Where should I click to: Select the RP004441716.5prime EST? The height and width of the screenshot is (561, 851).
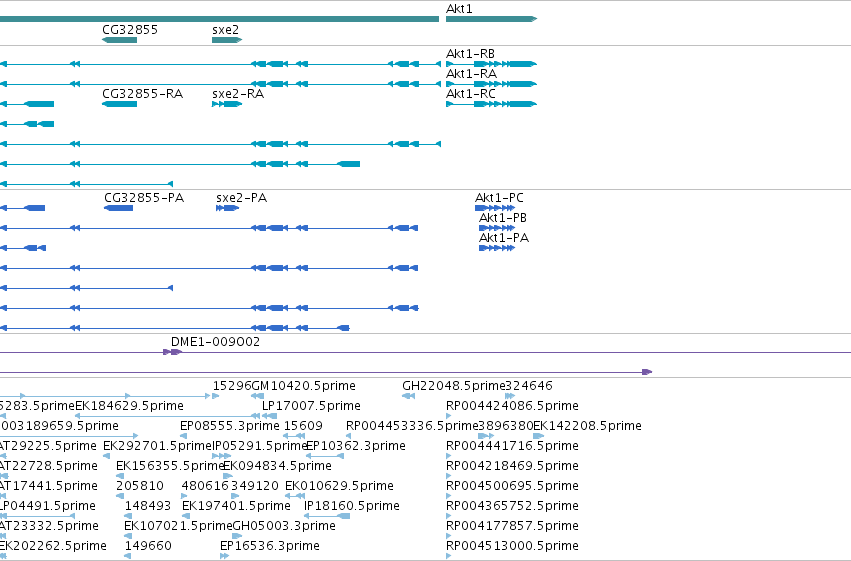pyautogui.click(x=448, y=456)
